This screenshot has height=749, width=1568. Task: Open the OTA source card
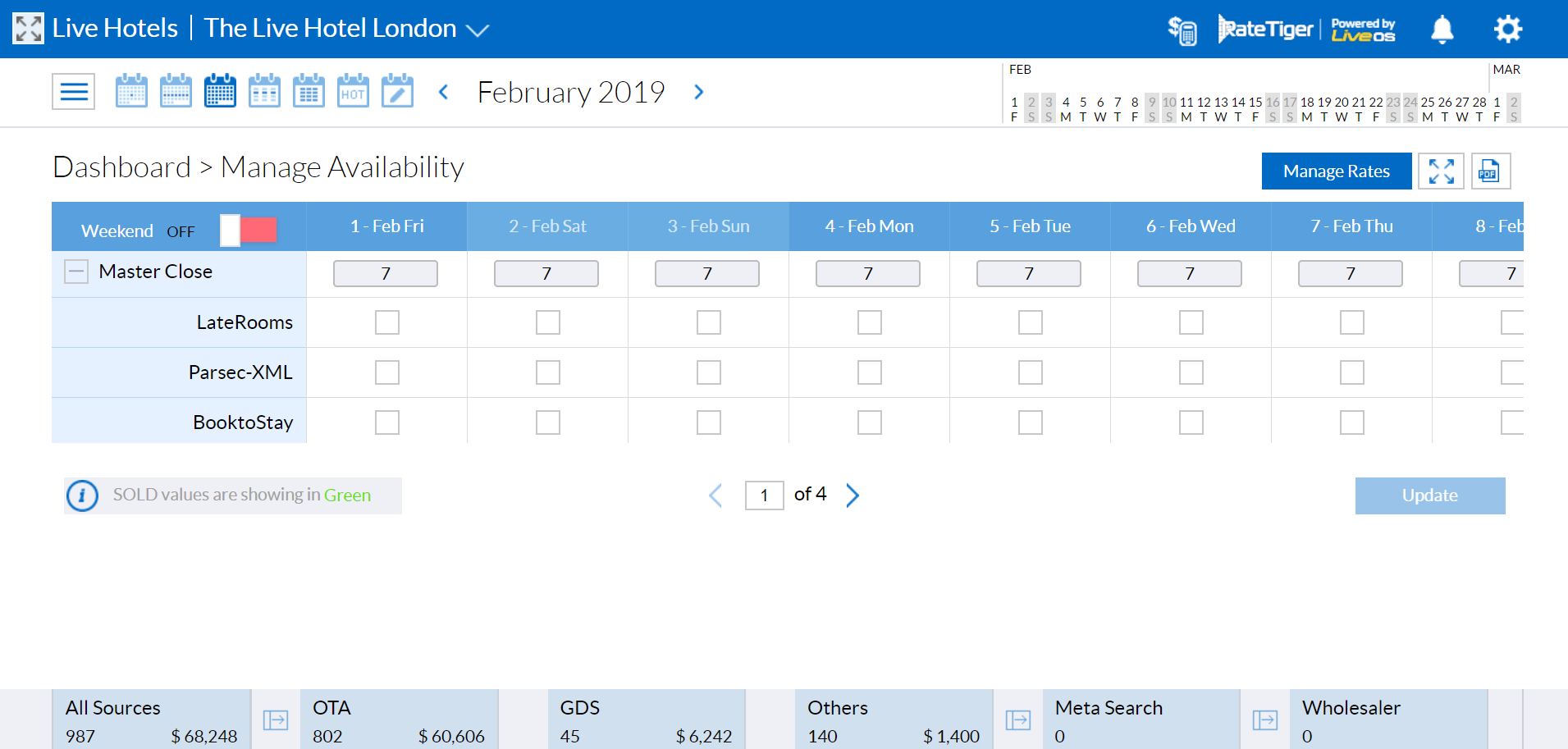[399, 719]
